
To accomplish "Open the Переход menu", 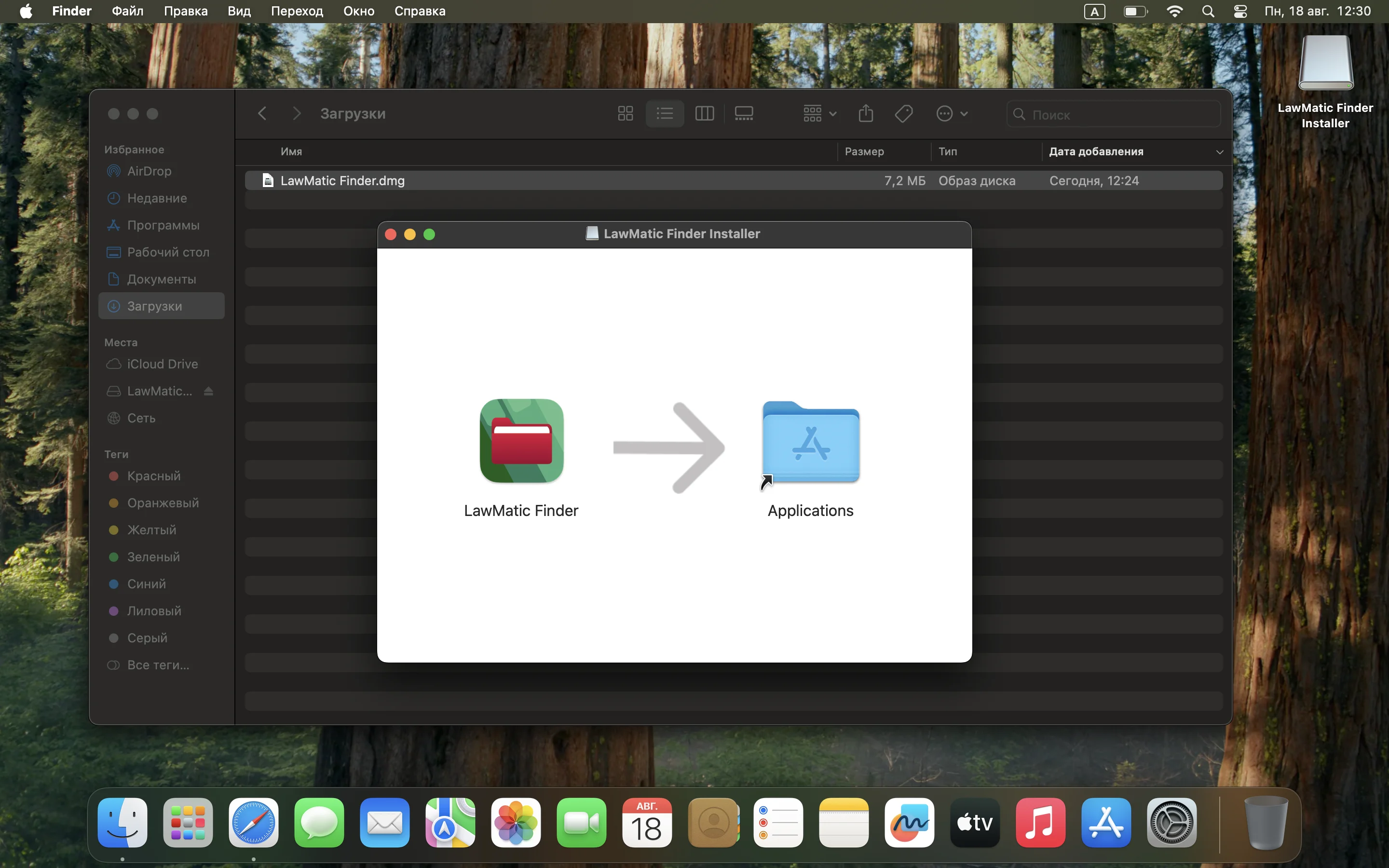I will [297, 12].
